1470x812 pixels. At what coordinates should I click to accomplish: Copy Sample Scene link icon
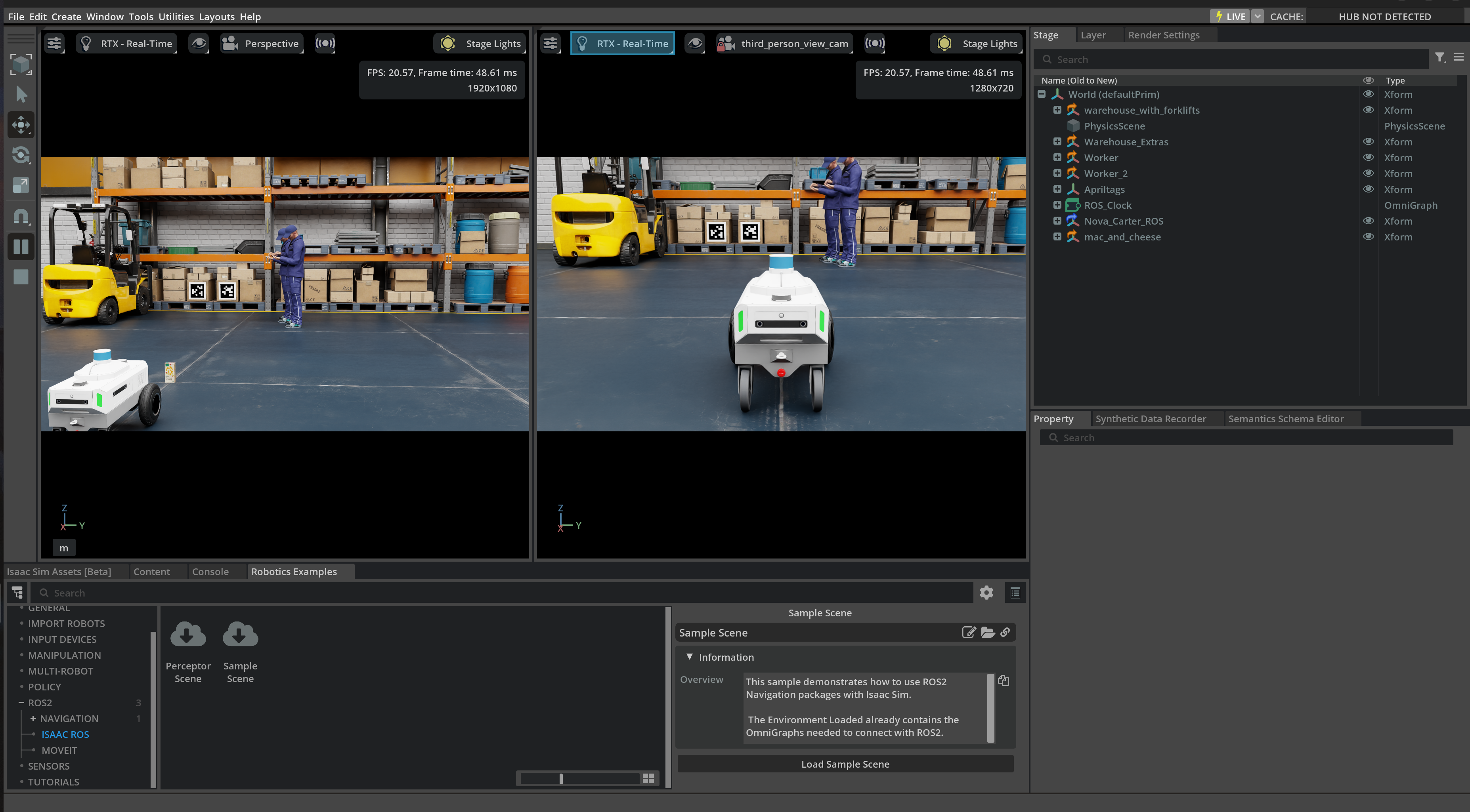tap(1005, 632)
